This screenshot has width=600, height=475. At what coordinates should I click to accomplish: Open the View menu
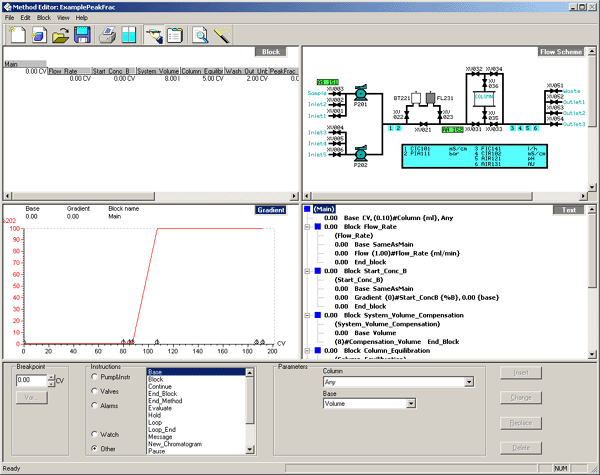coord(63,18)
